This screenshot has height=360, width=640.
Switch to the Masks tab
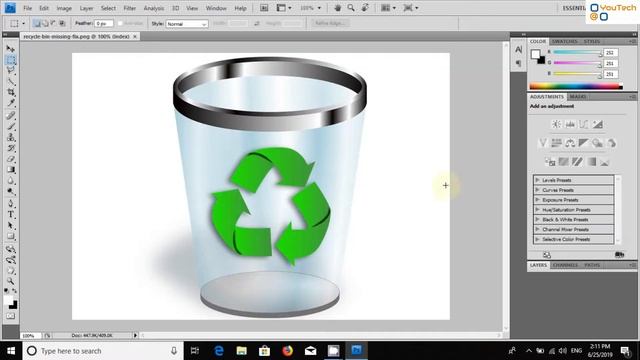pos(578,97)
